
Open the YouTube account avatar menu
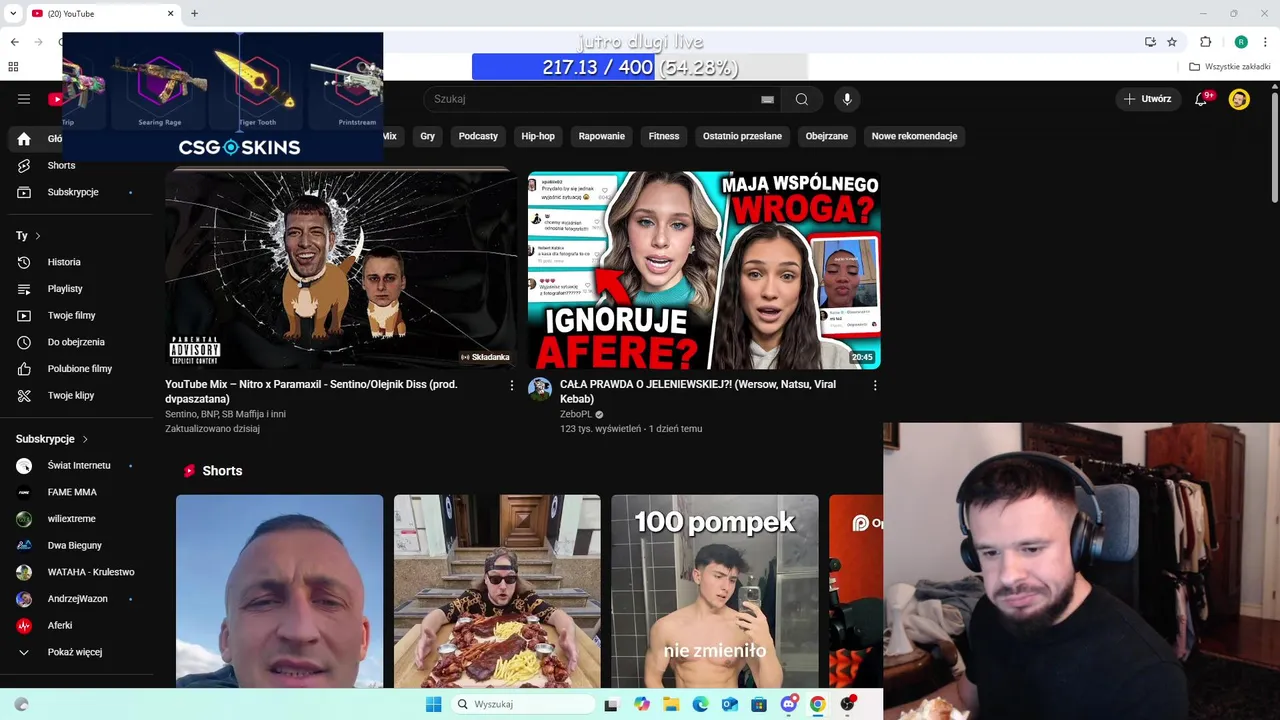point(1239,99)
